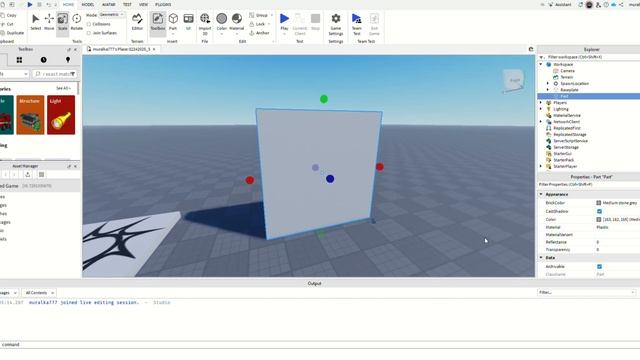Viewport: 640px width, 360px height.
Task: Click the Lock tool
Action: [x=258, y=24]
